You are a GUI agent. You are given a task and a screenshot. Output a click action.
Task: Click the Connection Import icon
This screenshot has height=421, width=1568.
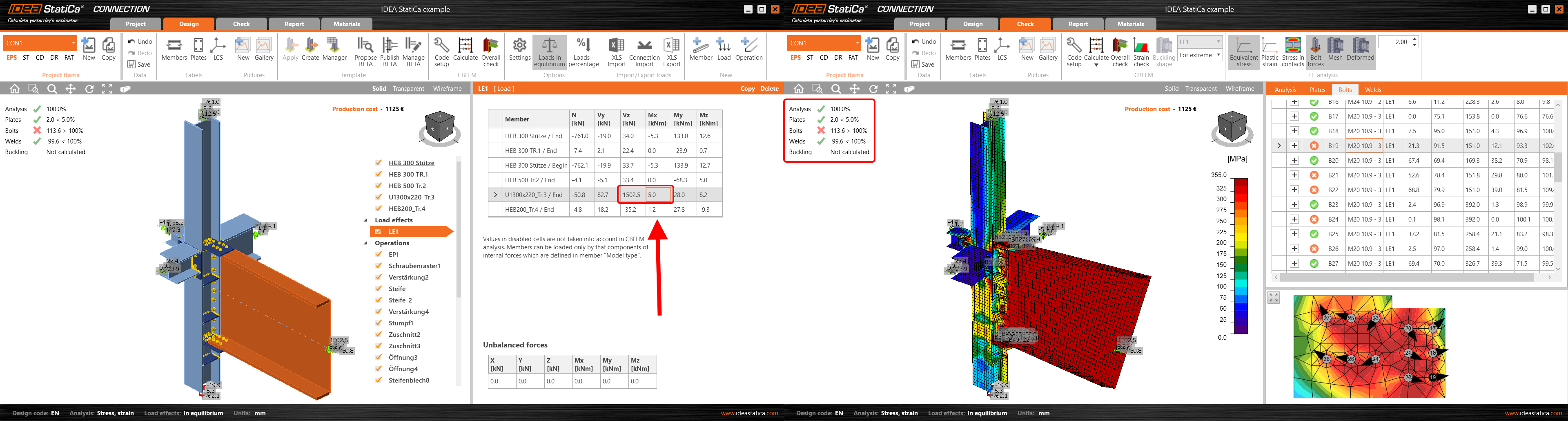click(x=644, y=51)
